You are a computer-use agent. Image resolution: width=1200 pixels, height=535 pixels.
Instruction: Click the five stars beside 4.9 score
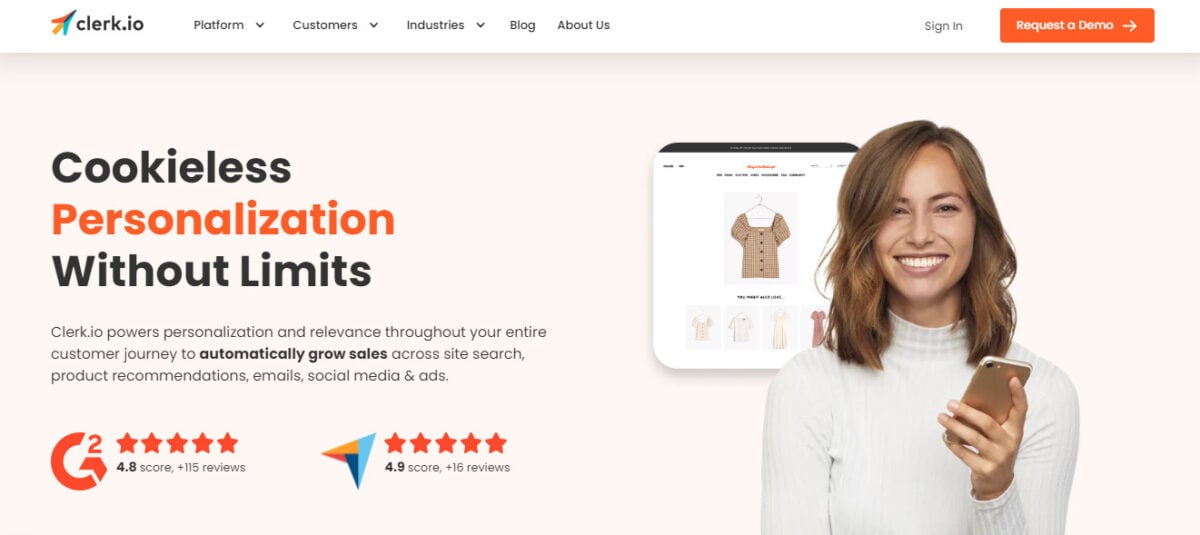coord(446,443)
